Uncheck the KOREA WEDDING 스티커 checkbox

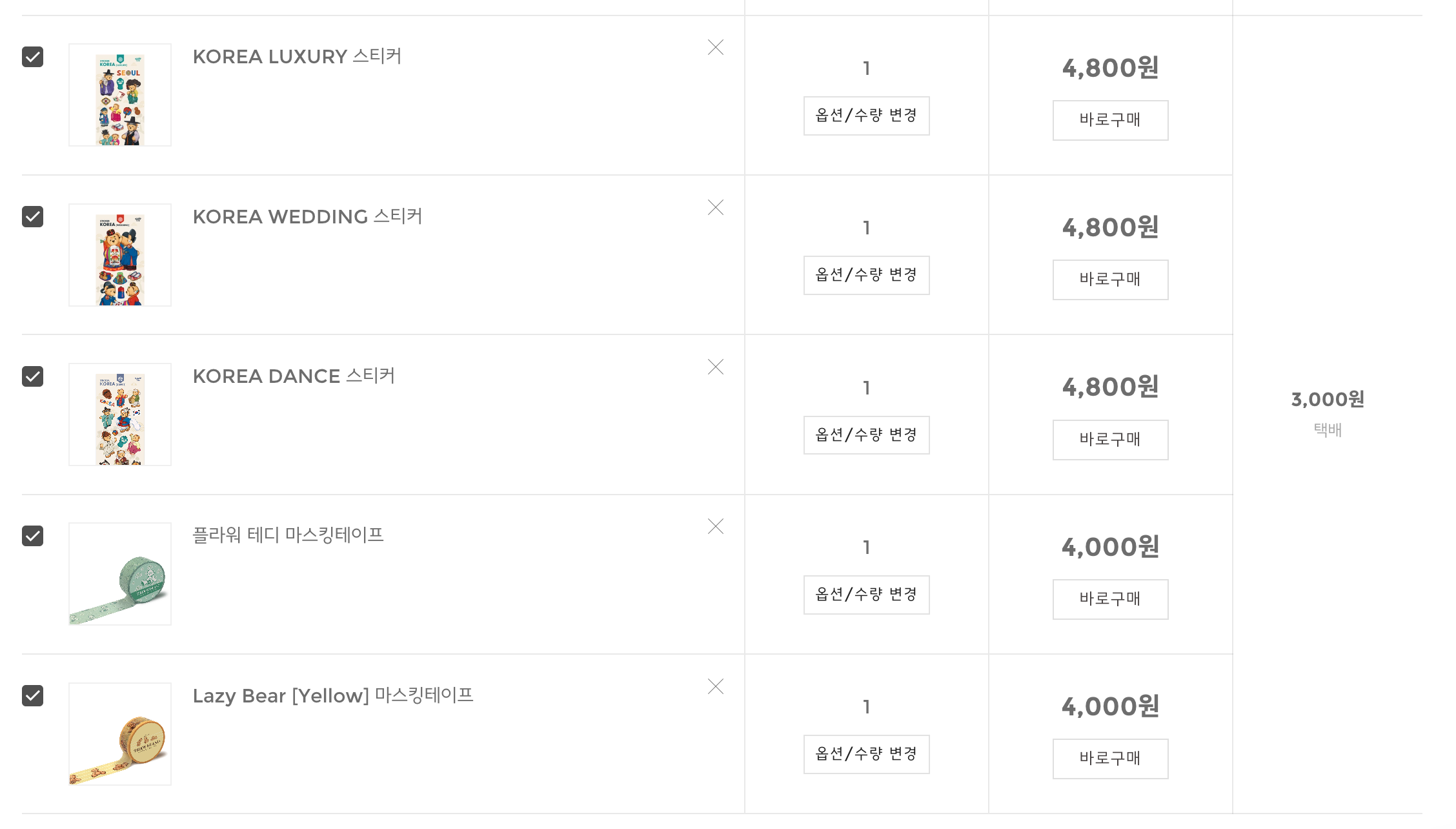click(x=32, y=216)
